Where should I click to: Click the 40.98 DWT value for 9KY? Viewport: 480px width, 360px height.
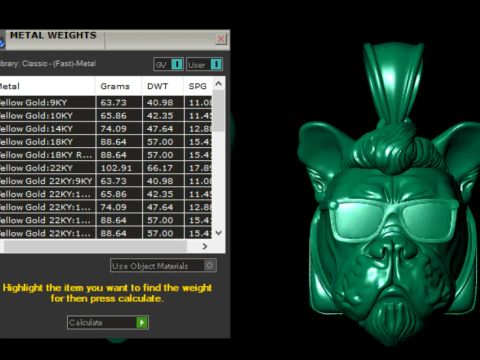160,102
